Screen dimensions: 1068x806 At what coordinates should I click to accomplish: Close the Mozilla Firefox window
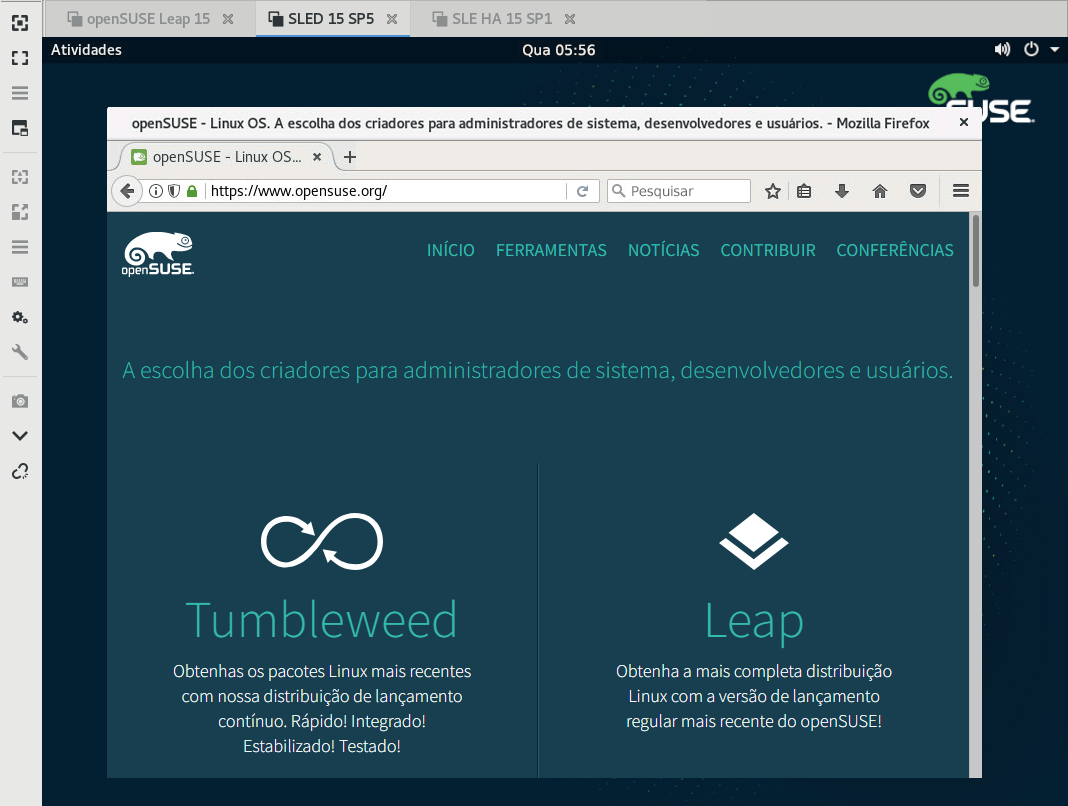964,123
